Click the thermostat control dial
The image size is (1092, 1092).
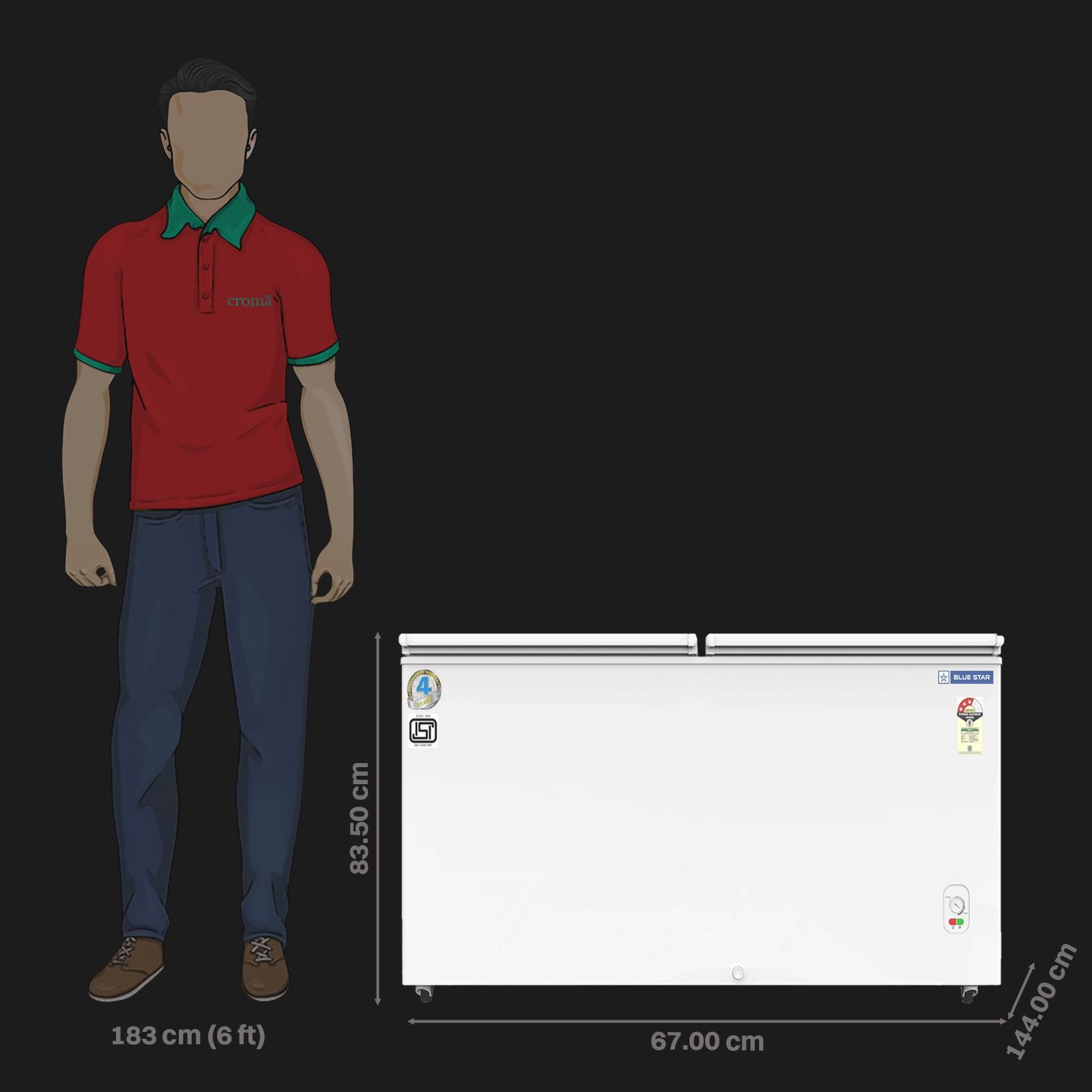tap(956, 905)
